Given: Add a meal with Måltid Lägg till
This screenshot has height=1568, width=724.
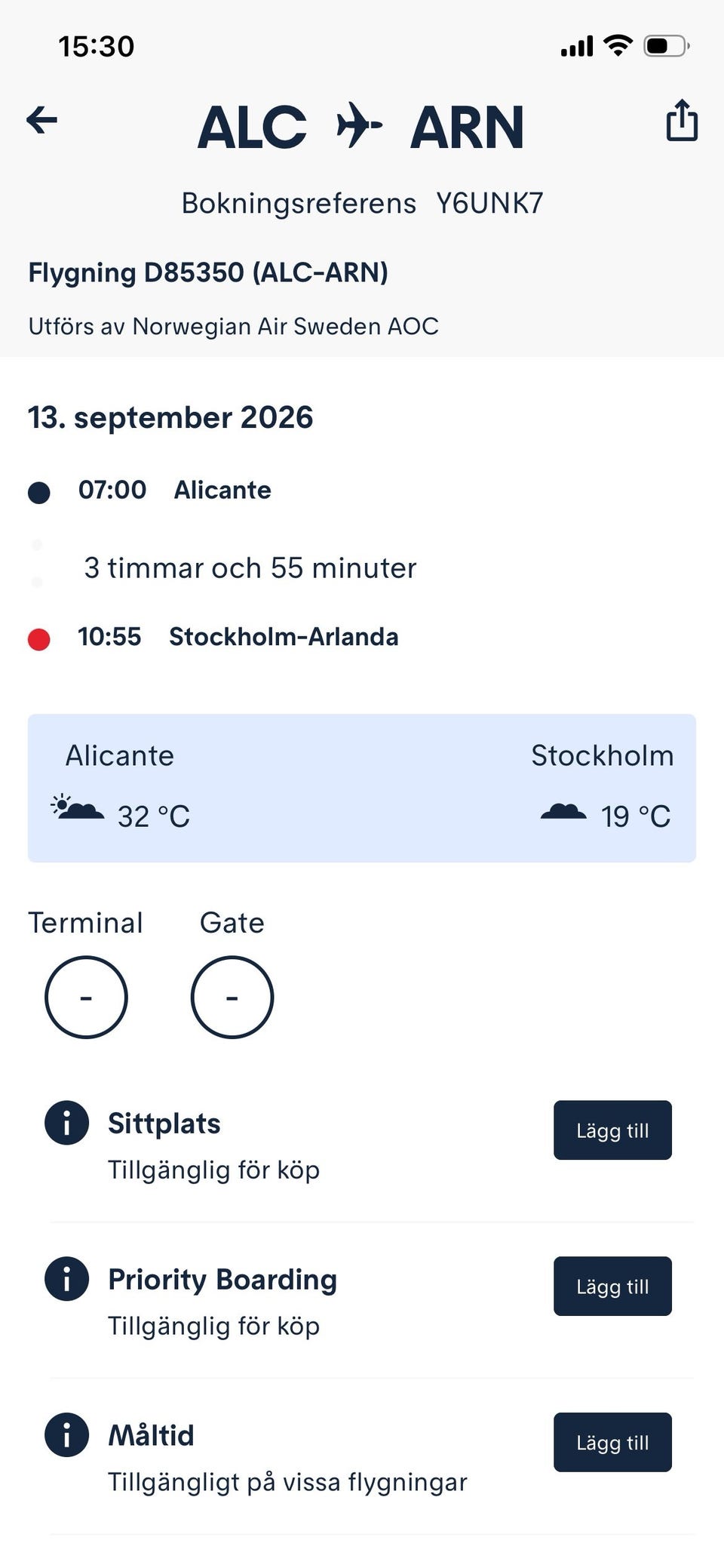Looking at the screenshot, I should point(612,1443).
